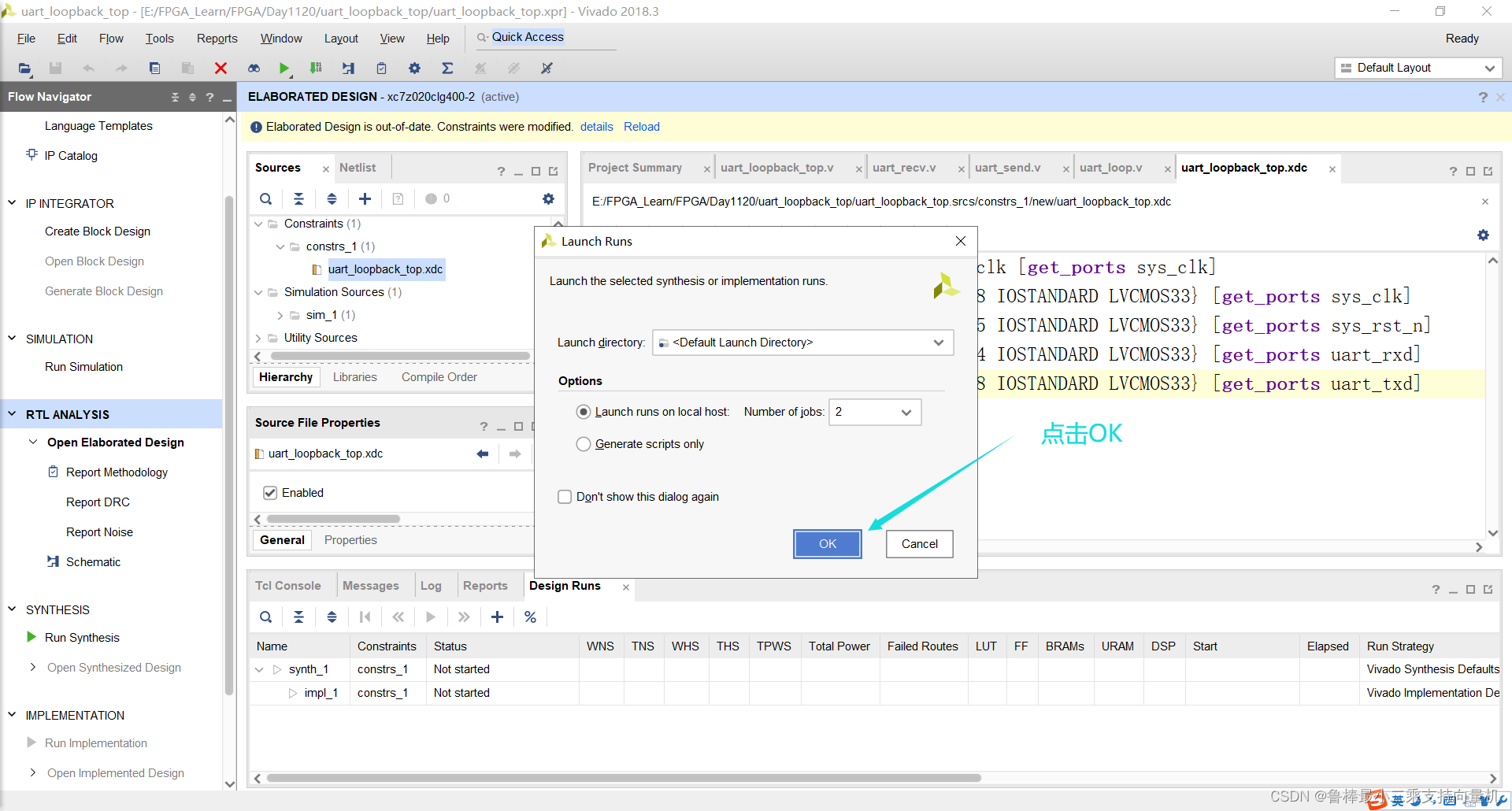The width and height of the screenshot is (1512, 811).
Task: Open the Tools menu
Action: coord(159,39)
